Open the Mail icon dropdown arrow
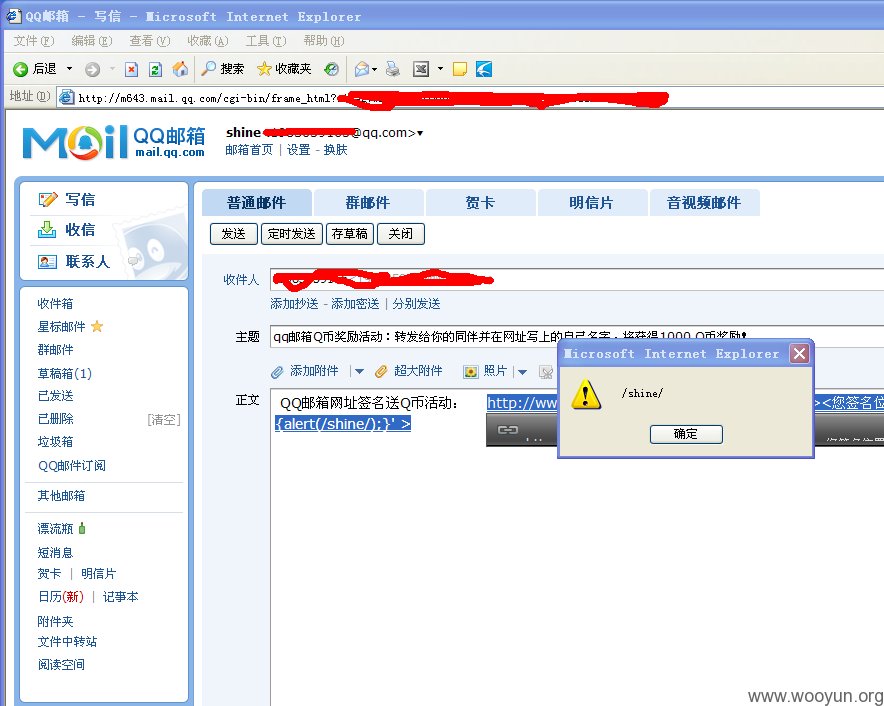 coord(374,69)
